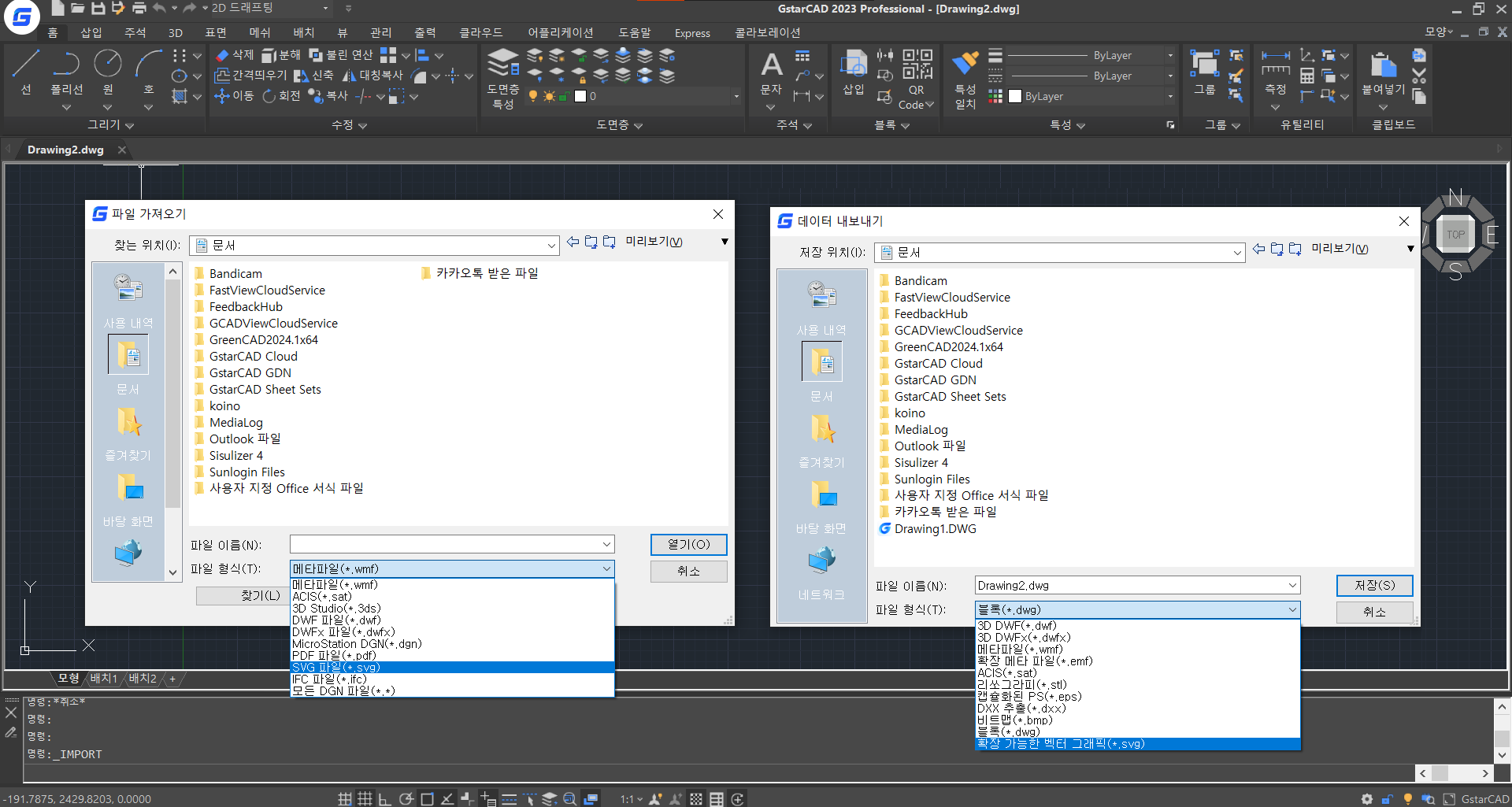Click the Measure (측정) tool
The width and height of the screenshot is (1512, 807).
[1275, 73]
